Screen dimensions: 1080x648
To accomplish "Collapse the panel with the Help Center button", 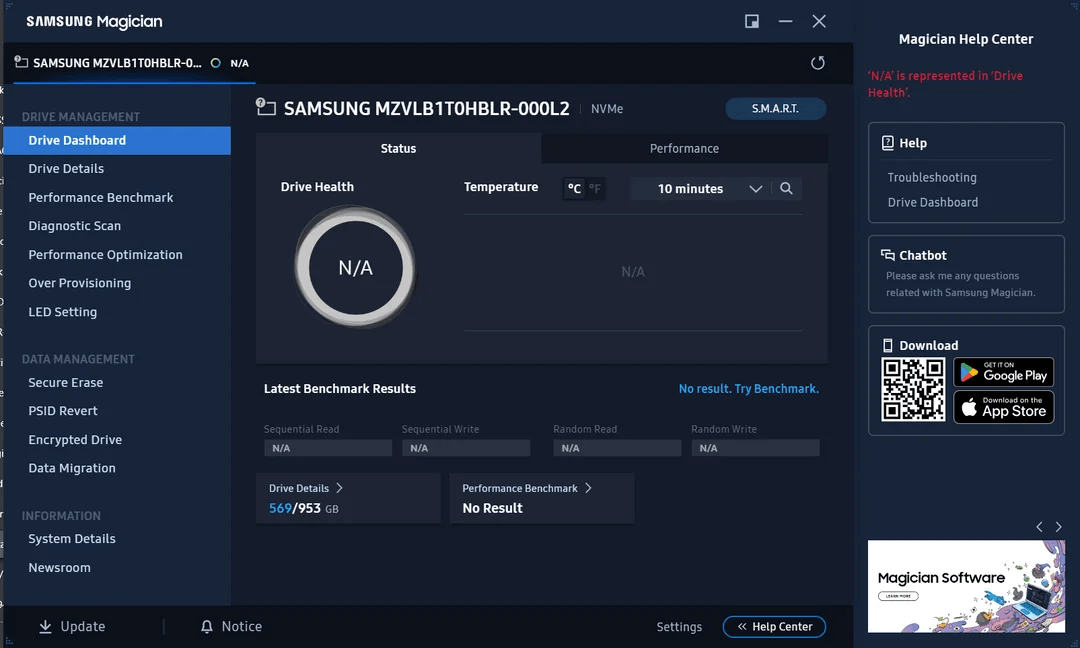I will [774, 627].
